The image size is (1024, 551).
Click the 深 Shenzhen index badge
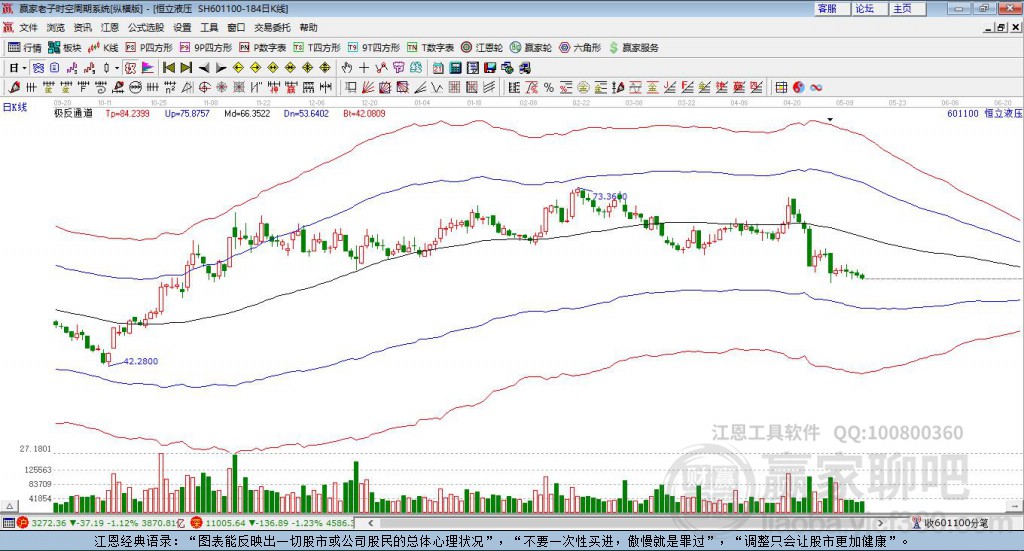pos(198,523)
